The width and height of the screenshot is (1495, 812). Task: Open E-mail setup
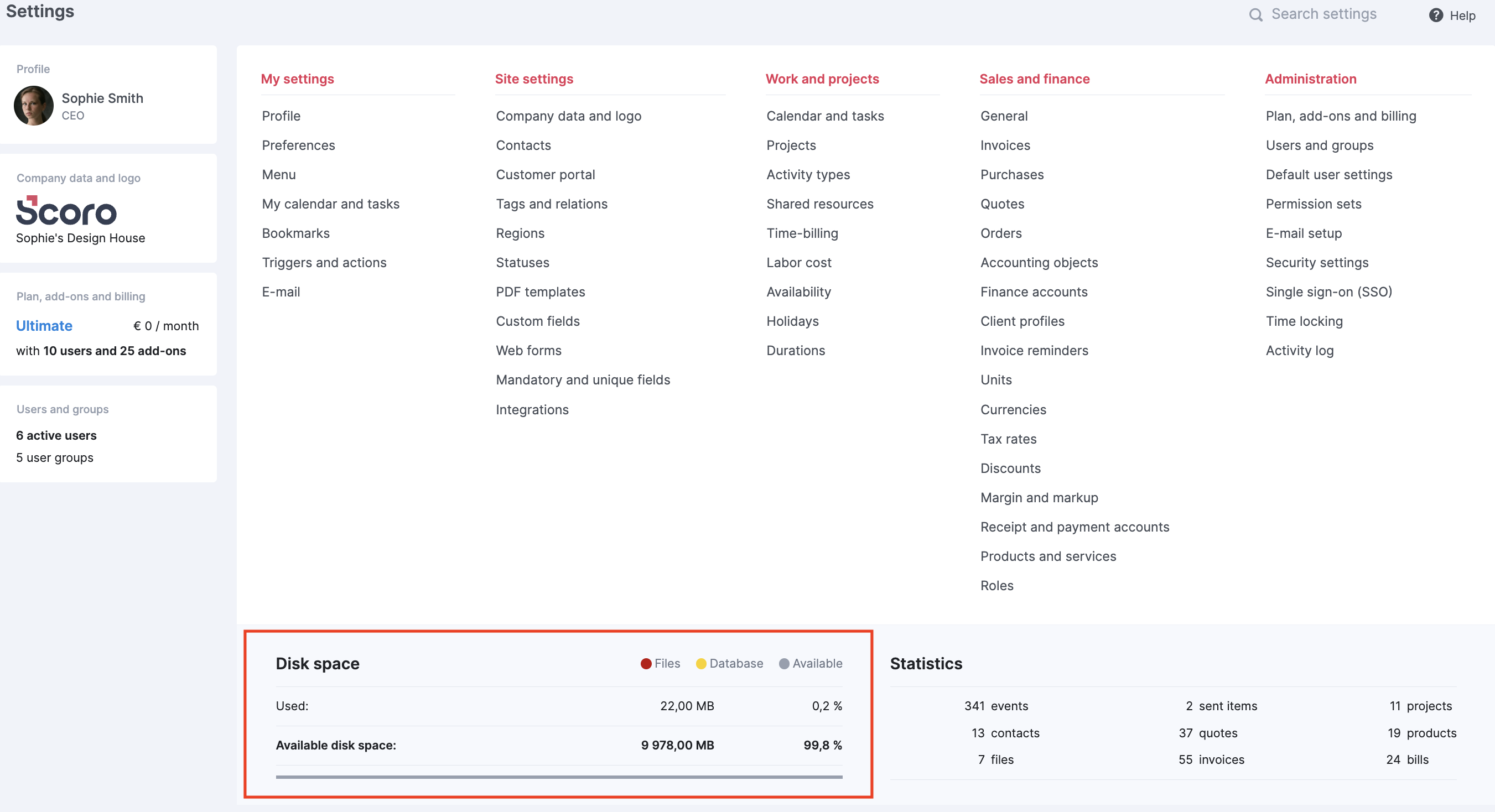[1304, 233]
